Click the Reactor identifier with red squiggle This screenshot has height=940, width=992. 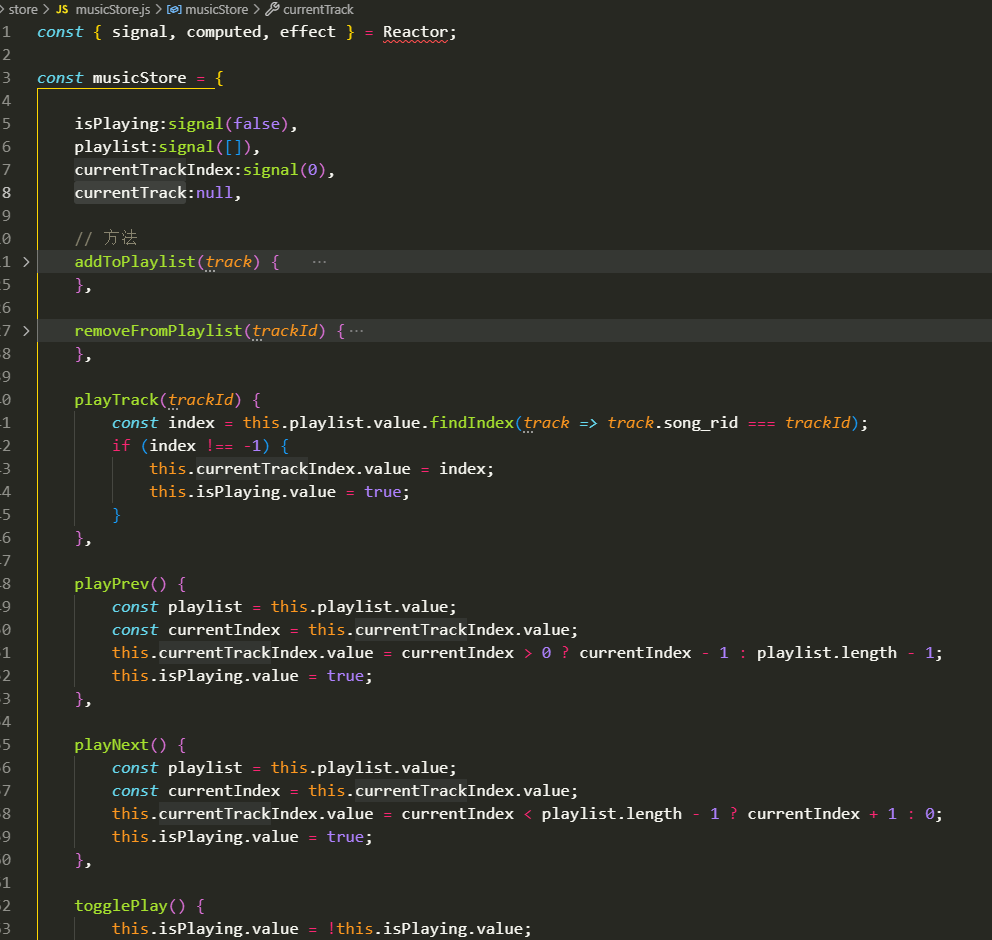point(416,32)
